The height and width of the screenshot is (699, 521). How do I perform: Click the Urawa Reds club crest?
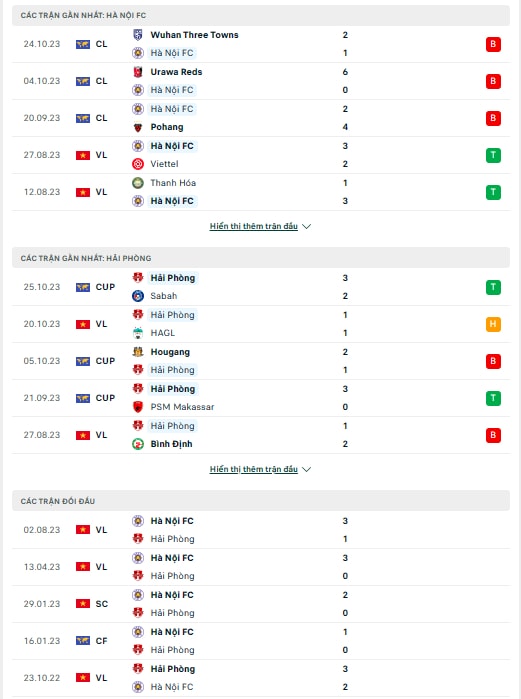tap(138, 72)
